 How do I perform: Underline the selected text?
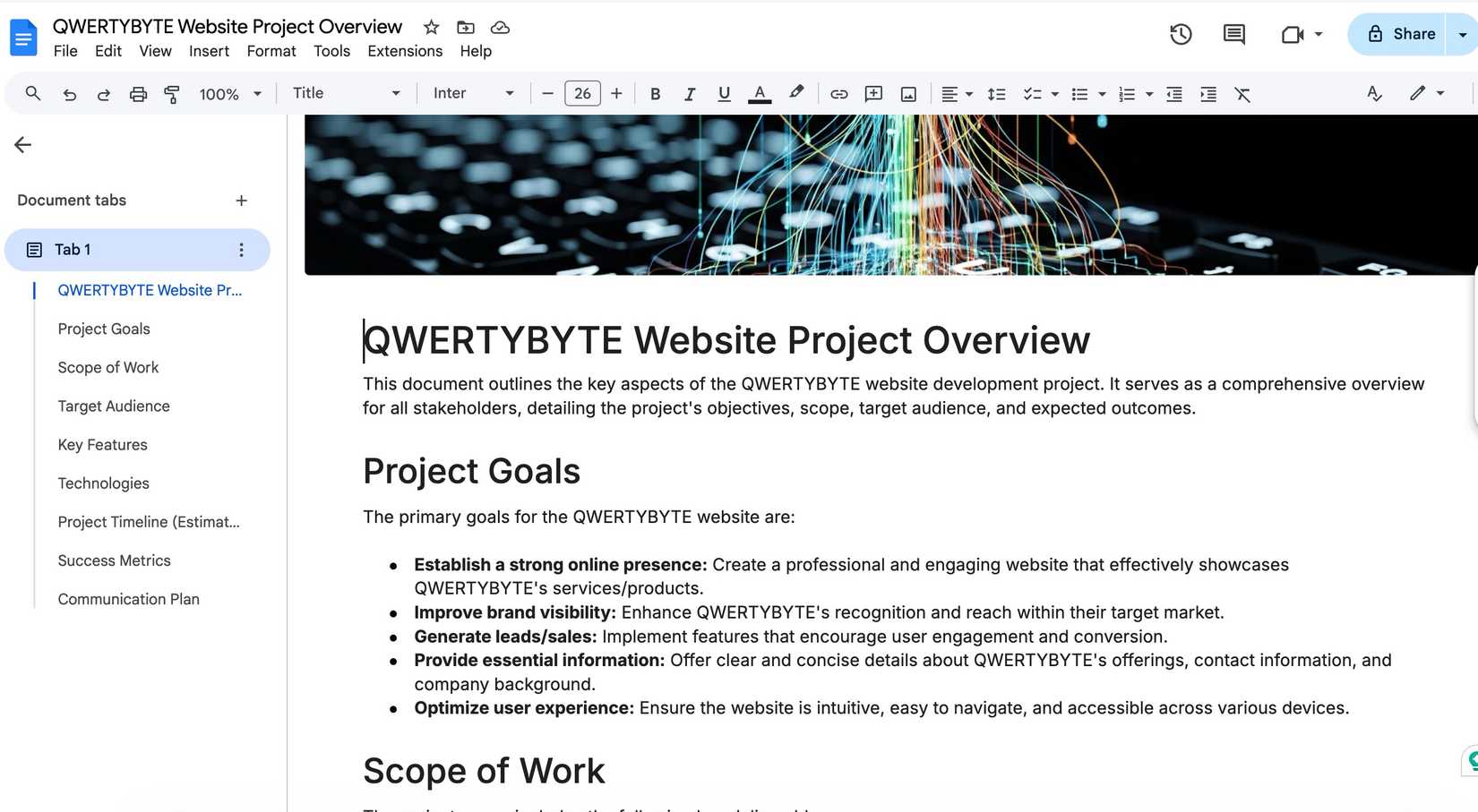(x=723, y=93)
